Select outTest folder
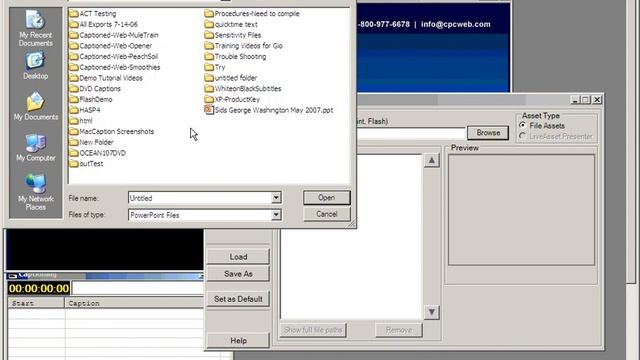 click(x=87, y=164)
